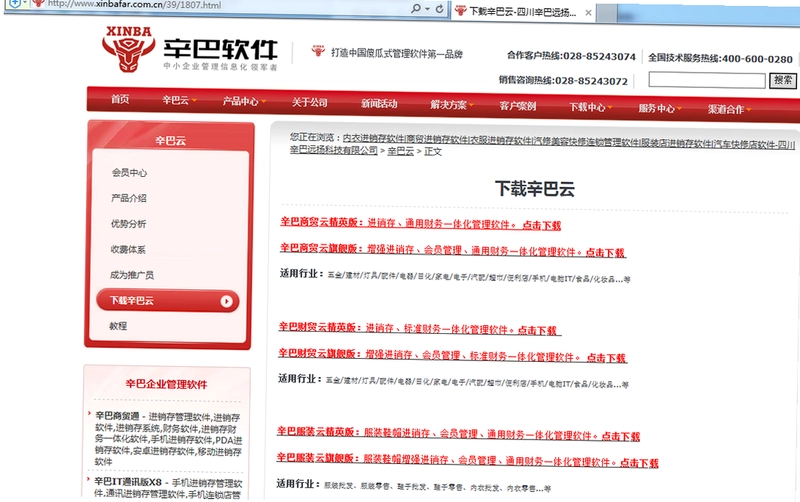Click the arrow icon on 下载辛巴云 sidebar item
The height and width of the screenshot is (502, 800).
click(226, 302)
